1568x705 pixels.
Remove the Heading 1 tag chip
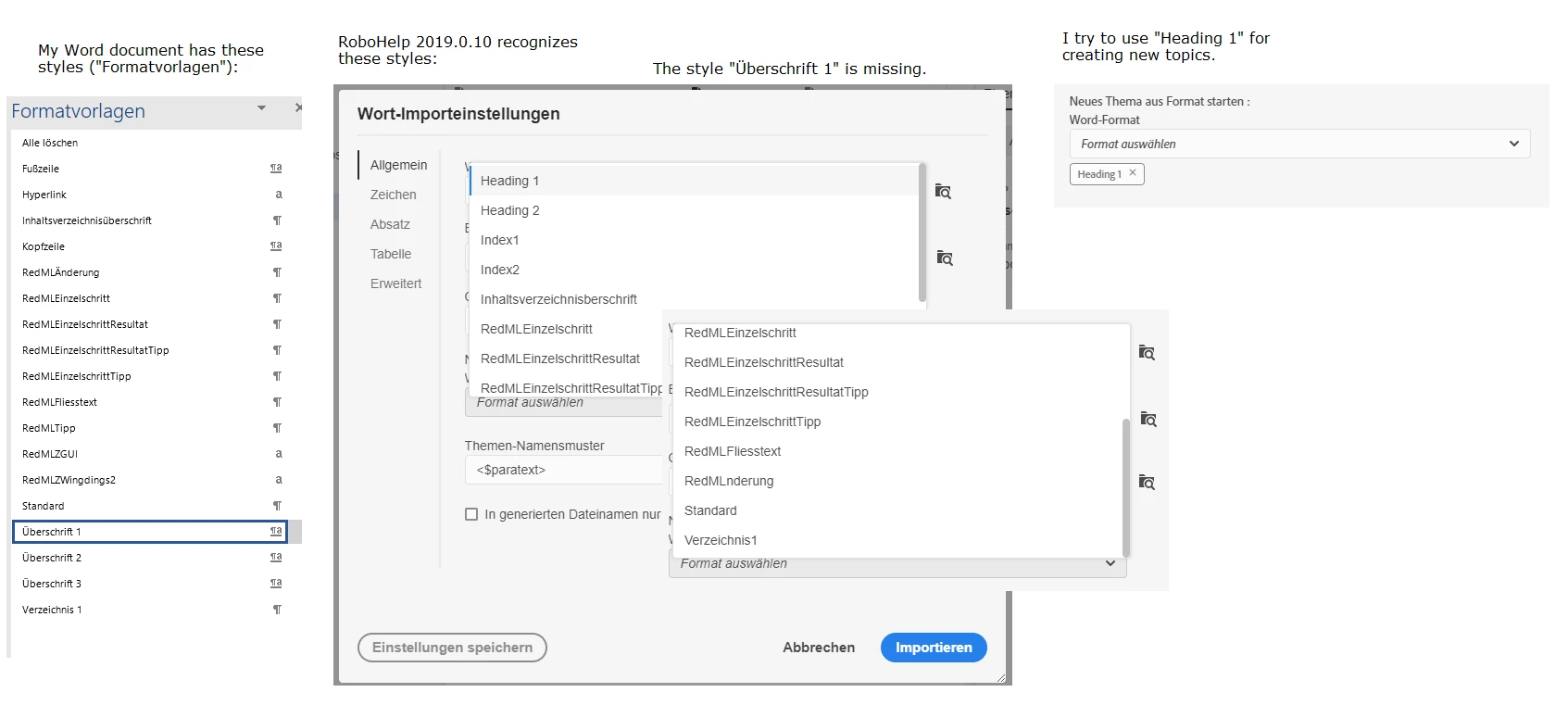pyautogui.click(x=1133, y=173)
